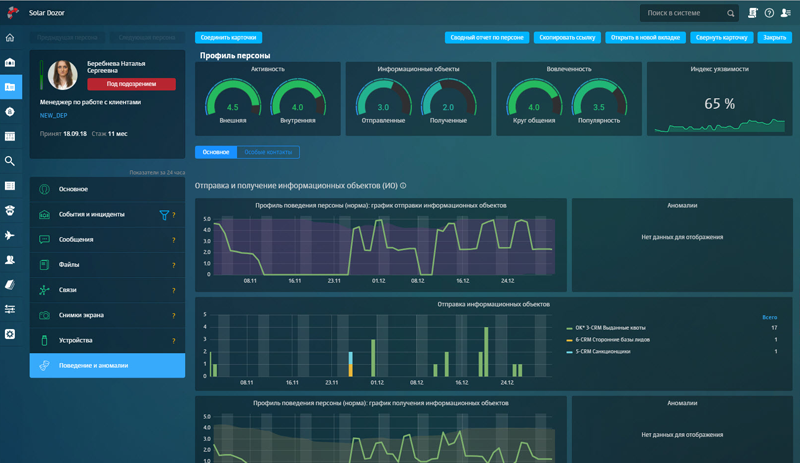Click the Свернуть карточку button
Screen dimensions: 800x463
(721, 37)
